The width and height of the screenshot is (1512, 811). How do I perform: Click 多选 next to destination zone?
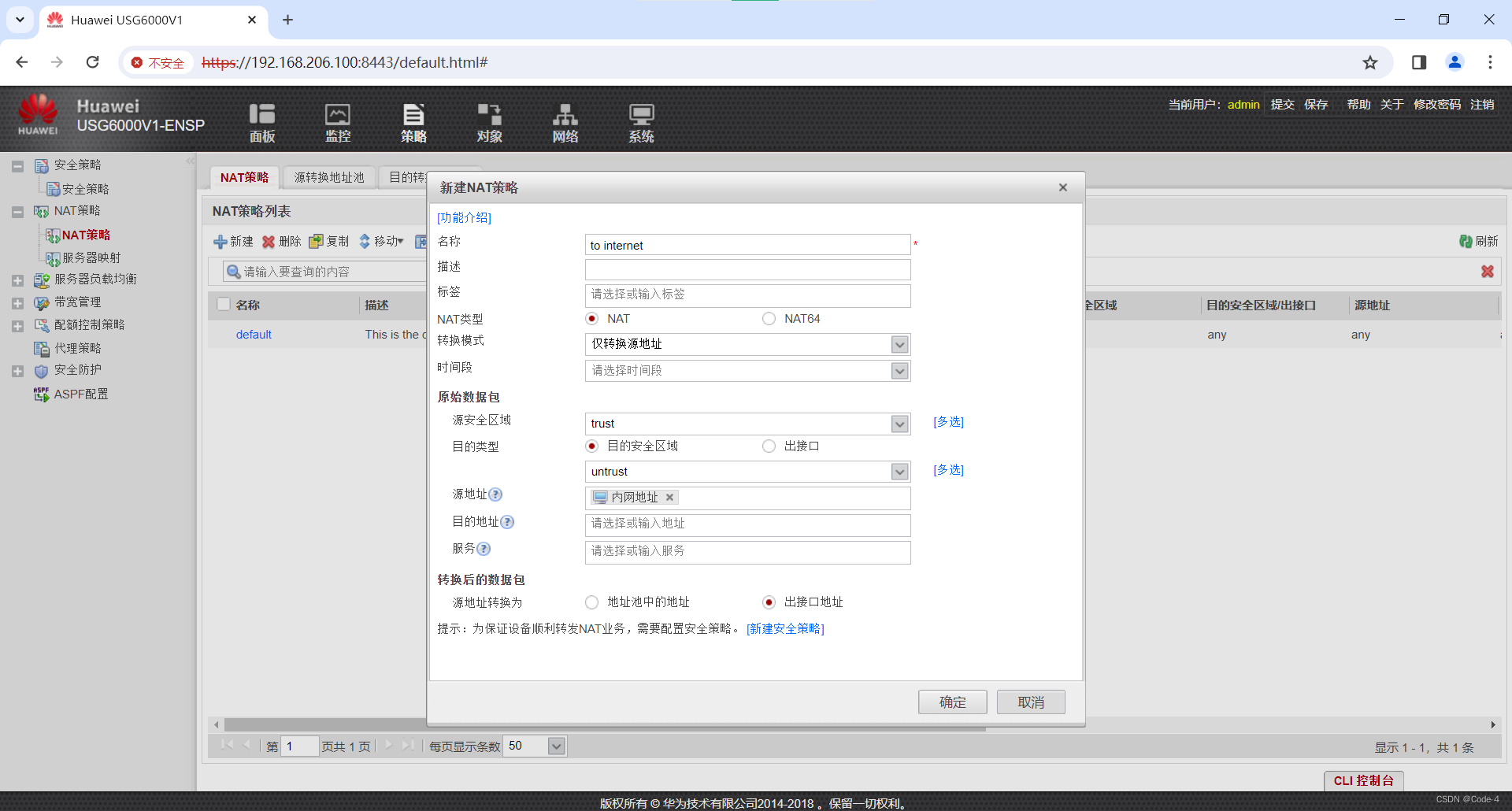click(948, 470)
